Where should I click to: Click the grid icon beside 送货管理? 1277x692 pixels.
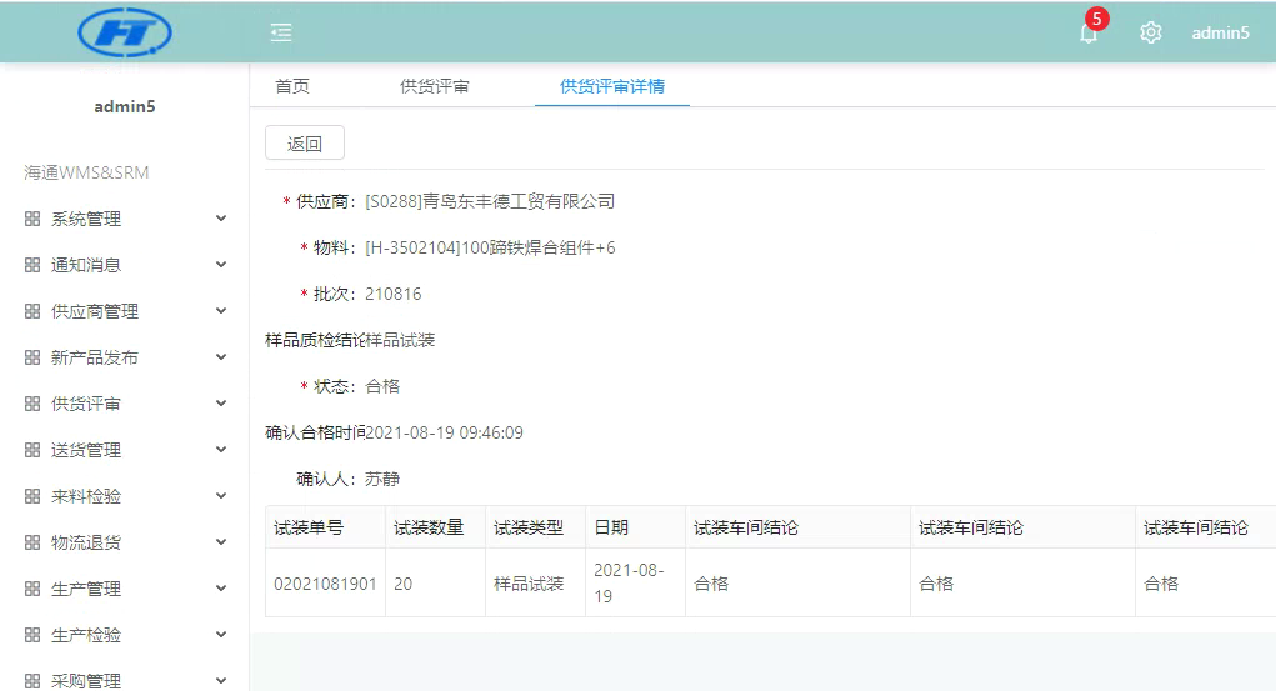[32, 450]
